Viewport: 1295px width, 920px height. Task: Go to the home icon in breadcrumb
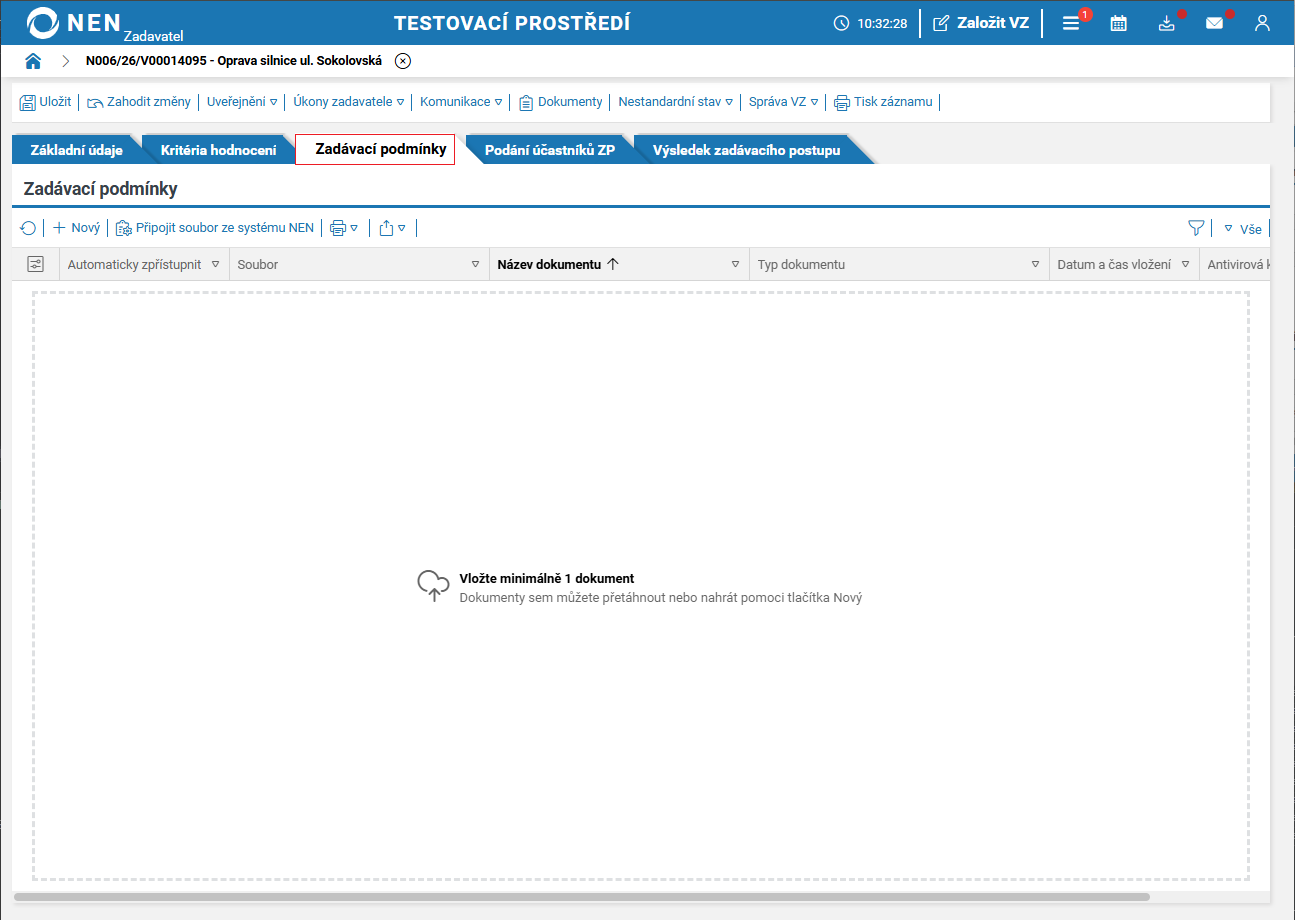coord(33,61)
